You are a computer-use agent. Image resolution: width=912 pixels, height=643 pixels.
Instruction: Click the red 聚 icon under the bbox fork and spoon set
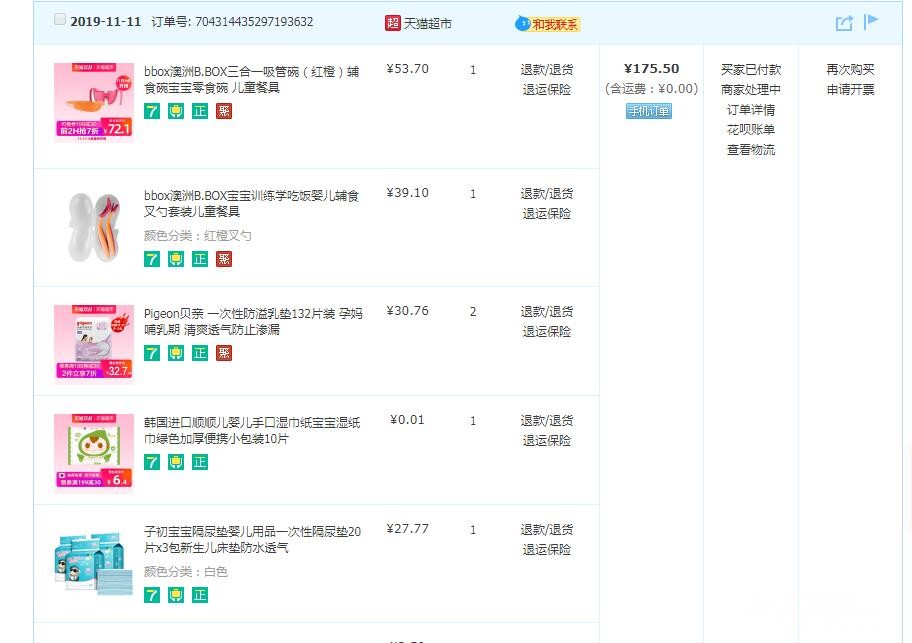(224, 259)
